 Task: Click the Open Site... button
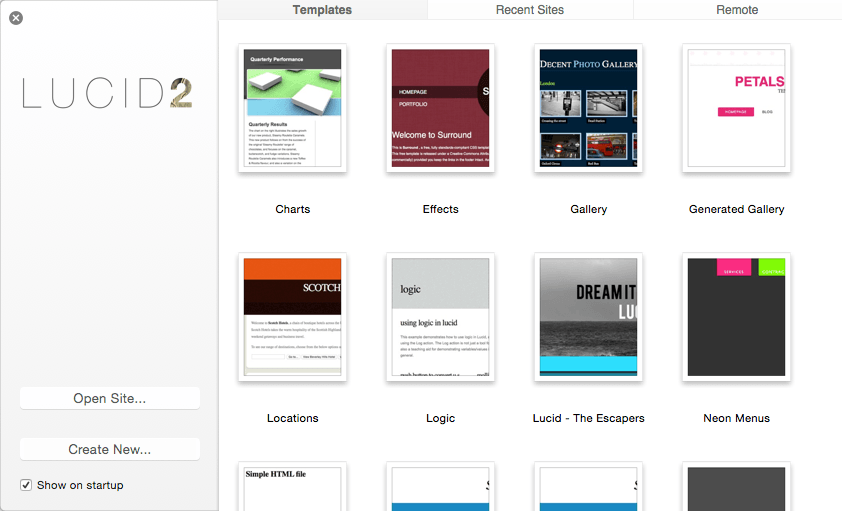click(110, 398)
